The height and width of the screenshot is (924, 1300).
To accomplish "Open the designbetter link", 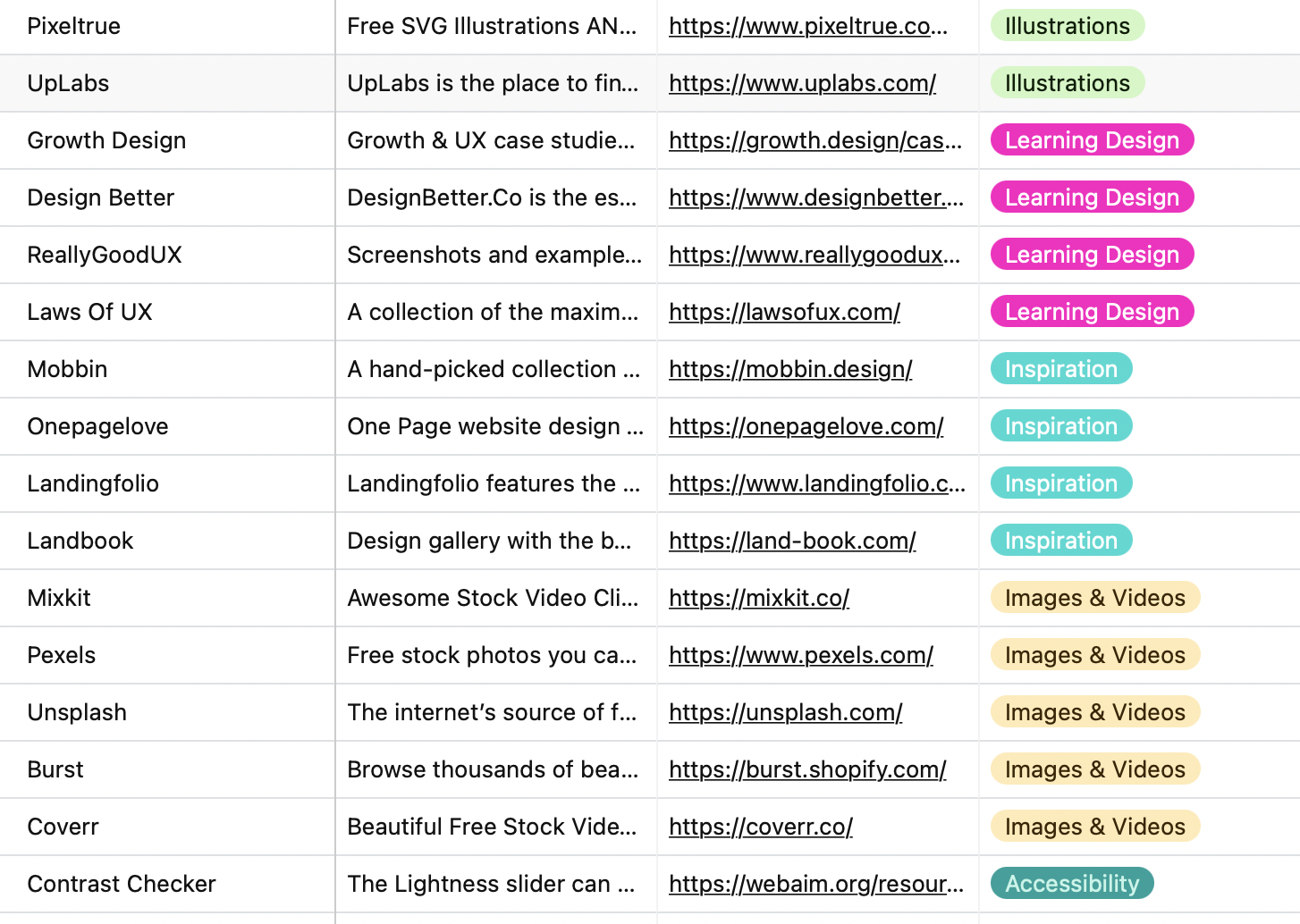I will (x=816, y=197).
